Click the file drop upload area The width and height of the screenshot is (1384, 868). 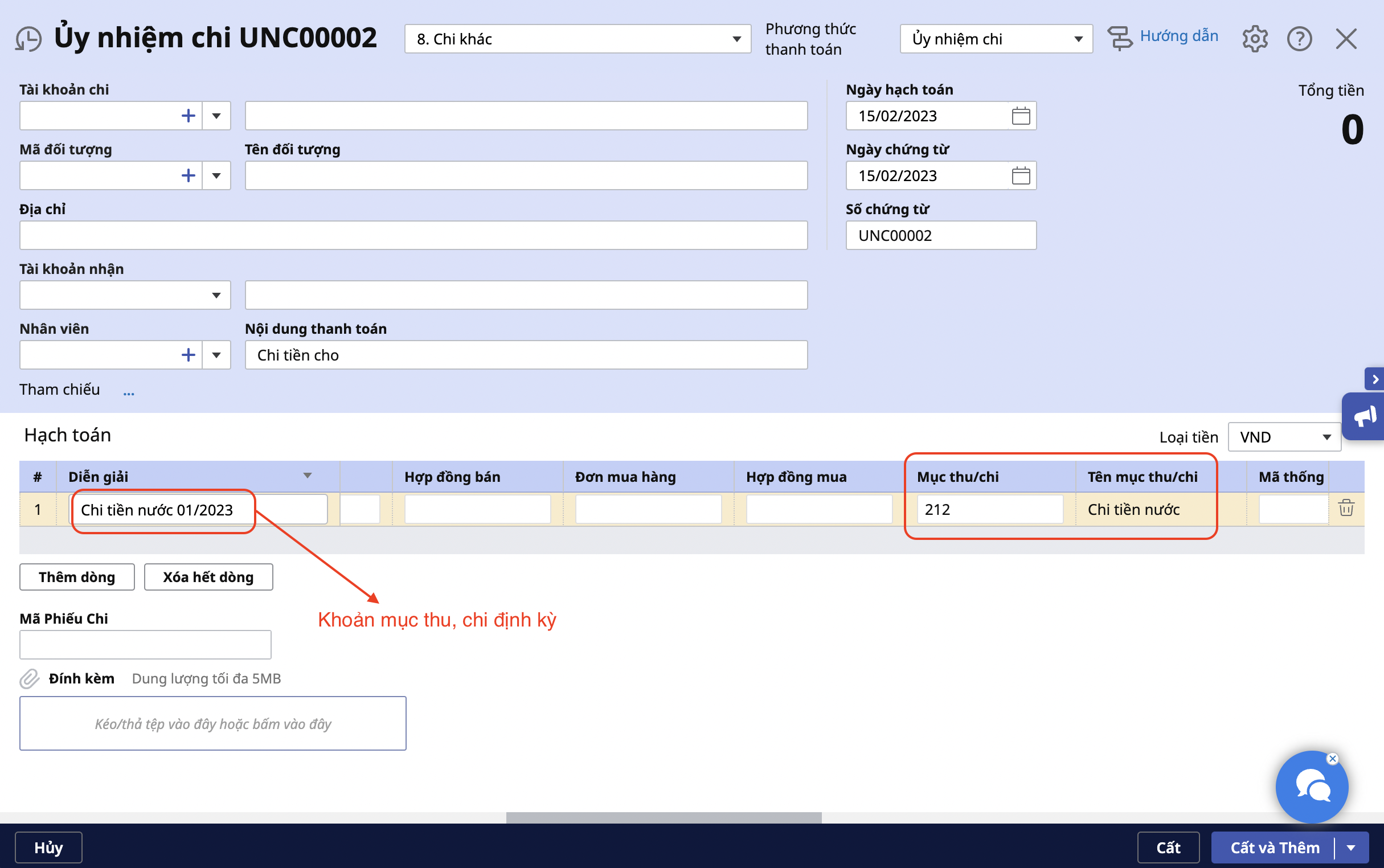213,723
